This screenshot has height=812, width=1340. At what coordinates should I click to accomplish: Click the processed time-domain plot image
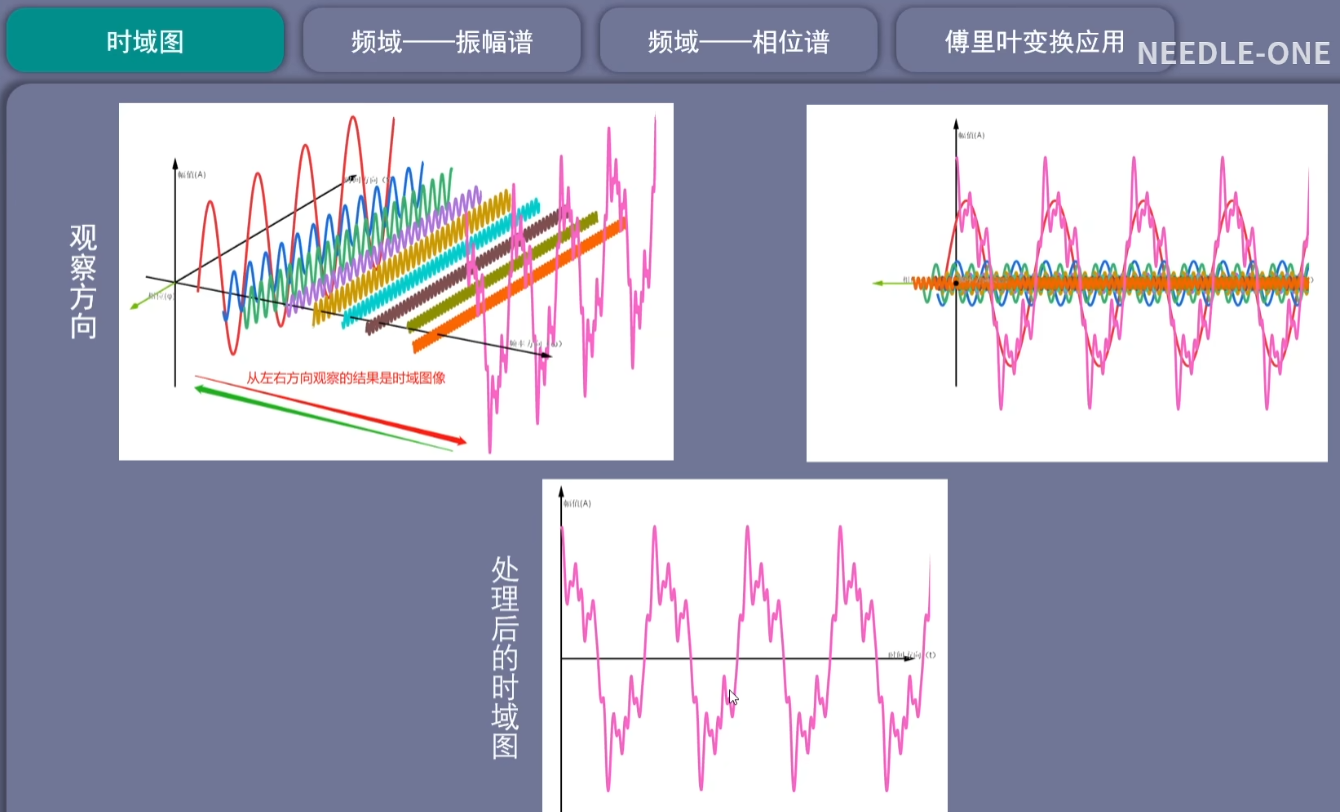(745, 646)
